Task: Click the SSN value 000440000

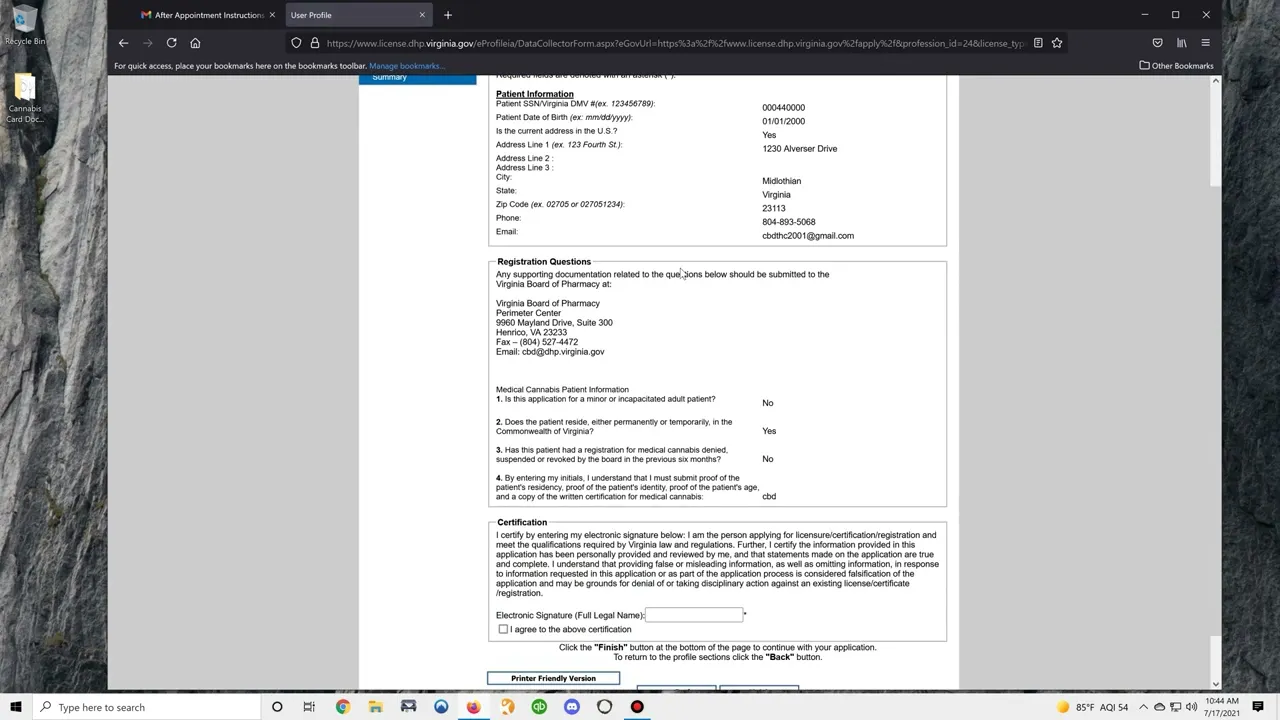Action: (x=783, y=108)
